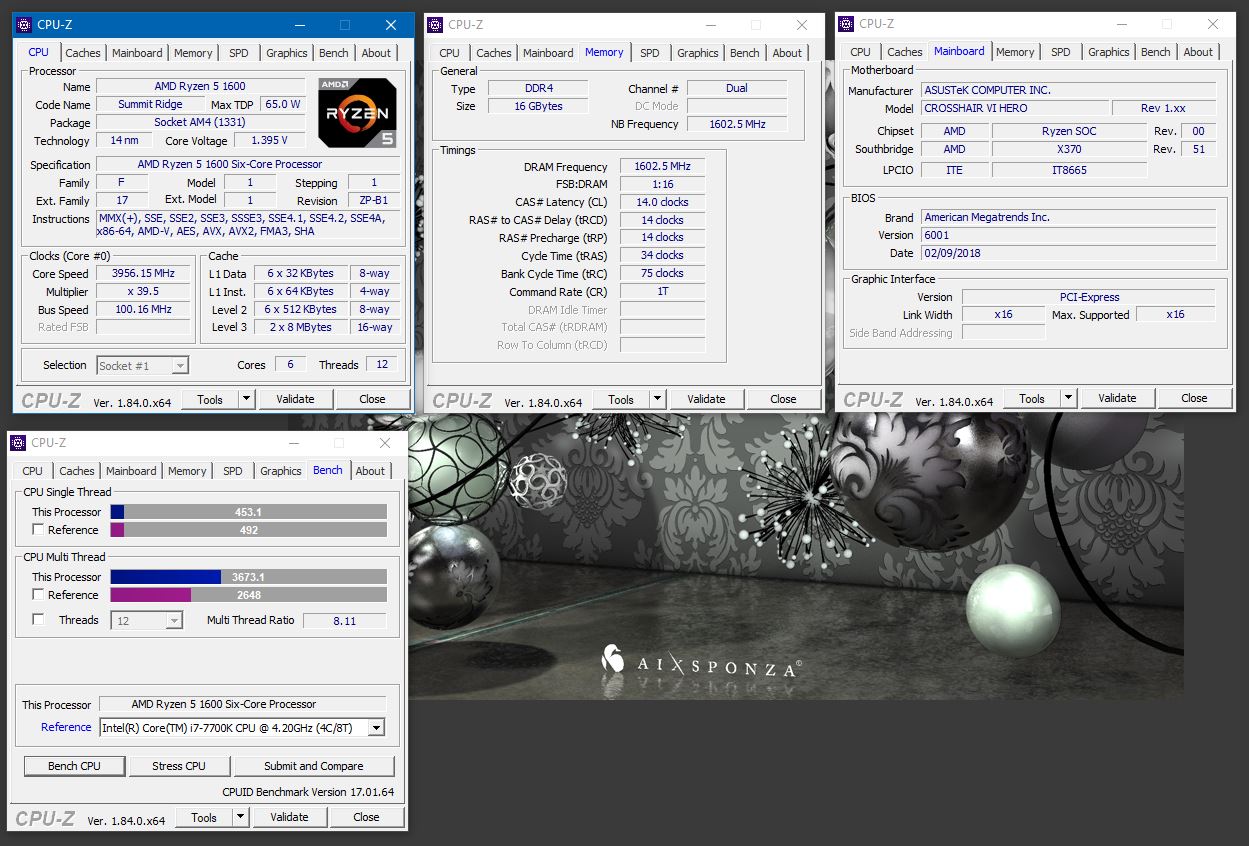Enable the Single Thread Reference checkbox
The height and width of the screenshot is (846, 1249).
pyautogui.click(x=38, y=530)
